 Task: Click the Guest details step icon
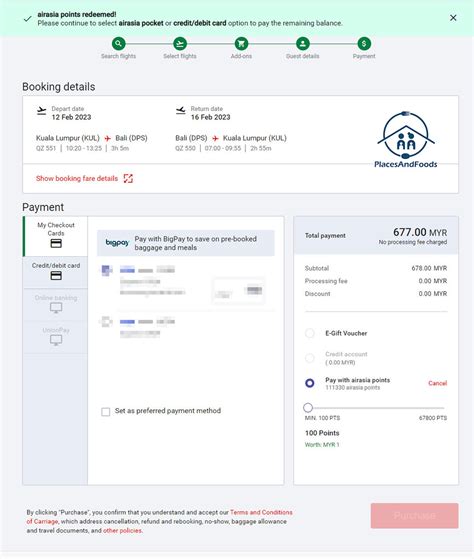tap(303, 44)
